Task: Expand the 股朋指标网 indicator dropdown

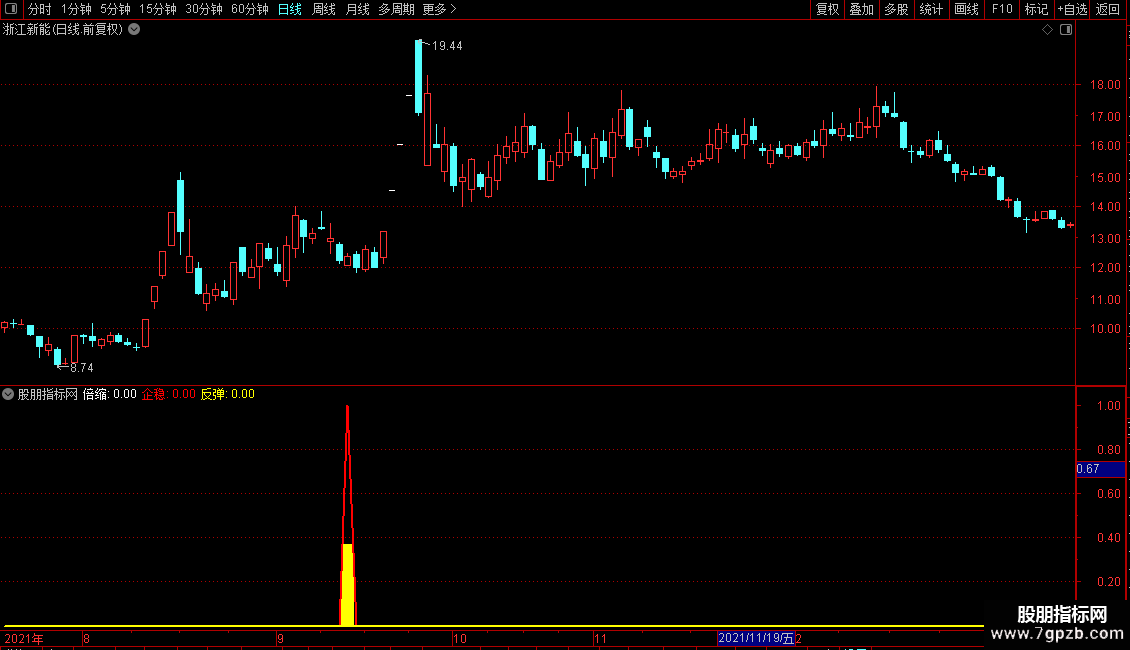Action: point(8,394)
